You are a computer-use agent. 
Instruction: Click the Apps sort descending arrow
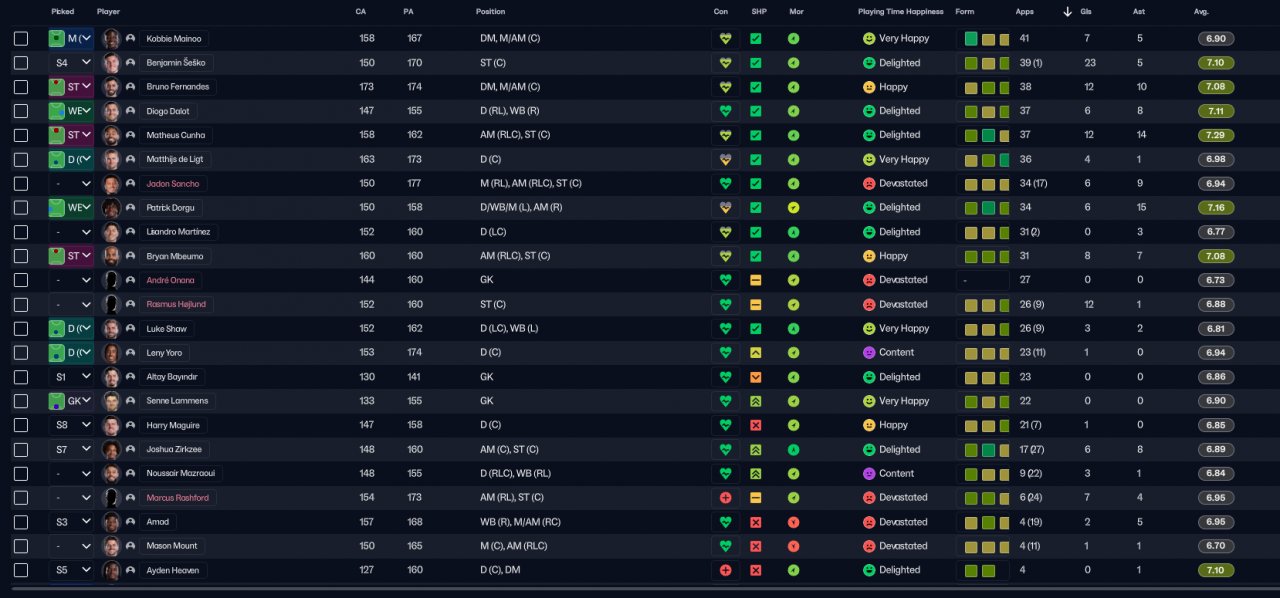(x=1067, y=12)
